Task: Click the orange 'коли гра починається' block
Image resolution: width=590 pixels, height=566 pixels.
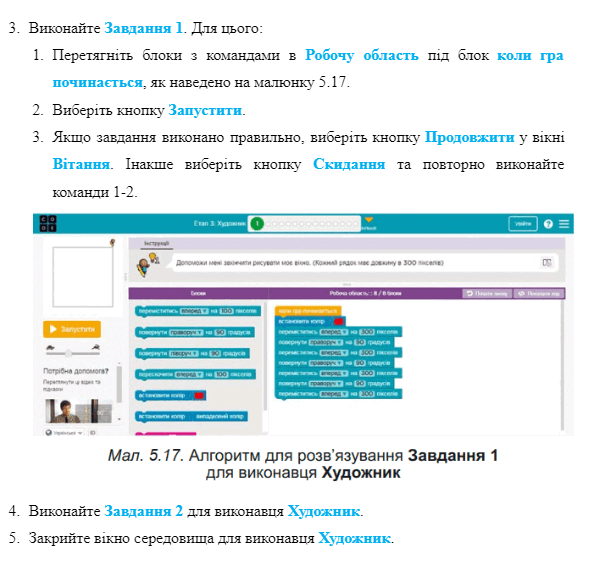Action: [x=308, y=311]
